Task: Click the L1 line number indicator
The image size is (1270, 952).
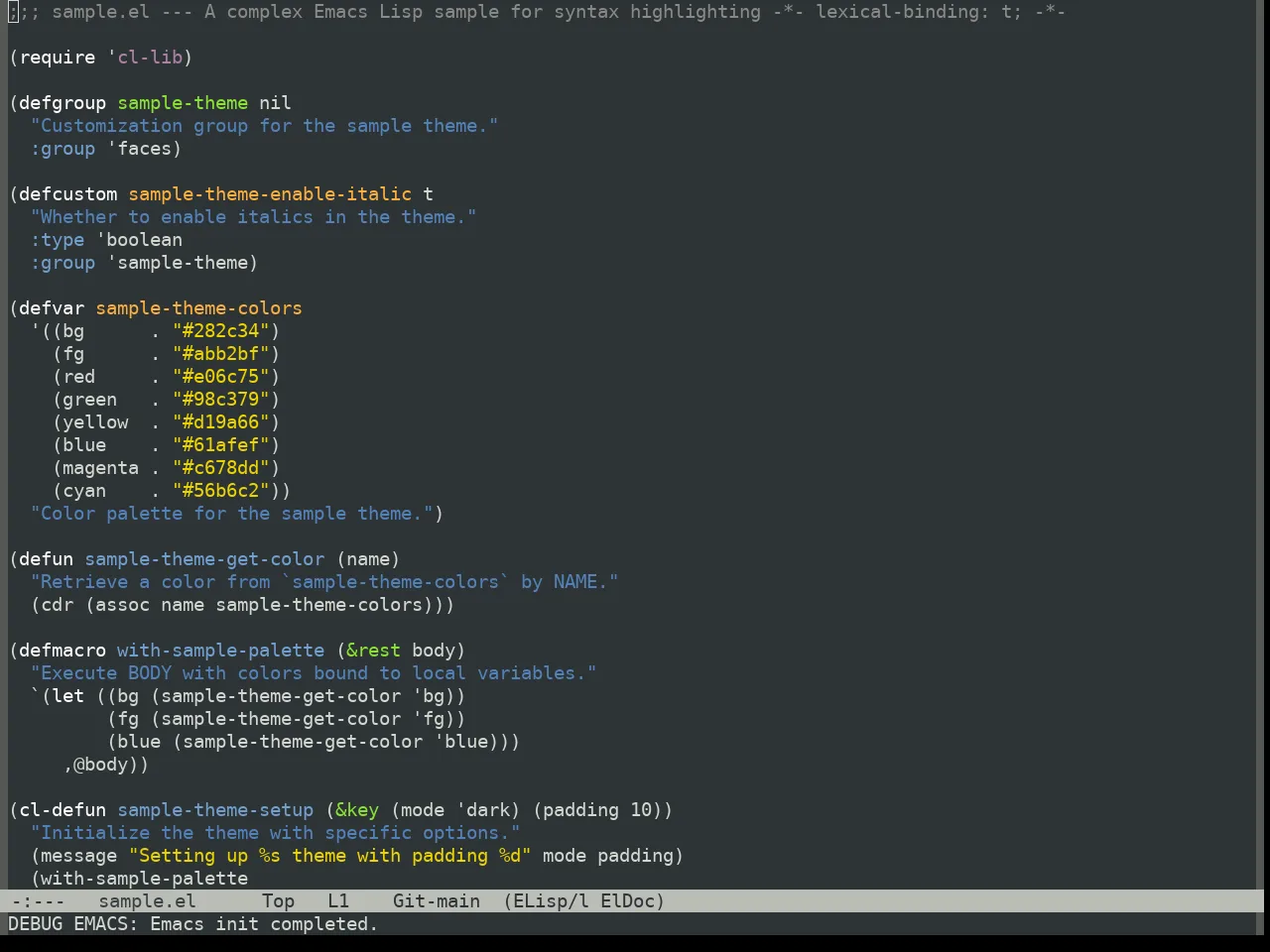Action: [x=338, y=901]
